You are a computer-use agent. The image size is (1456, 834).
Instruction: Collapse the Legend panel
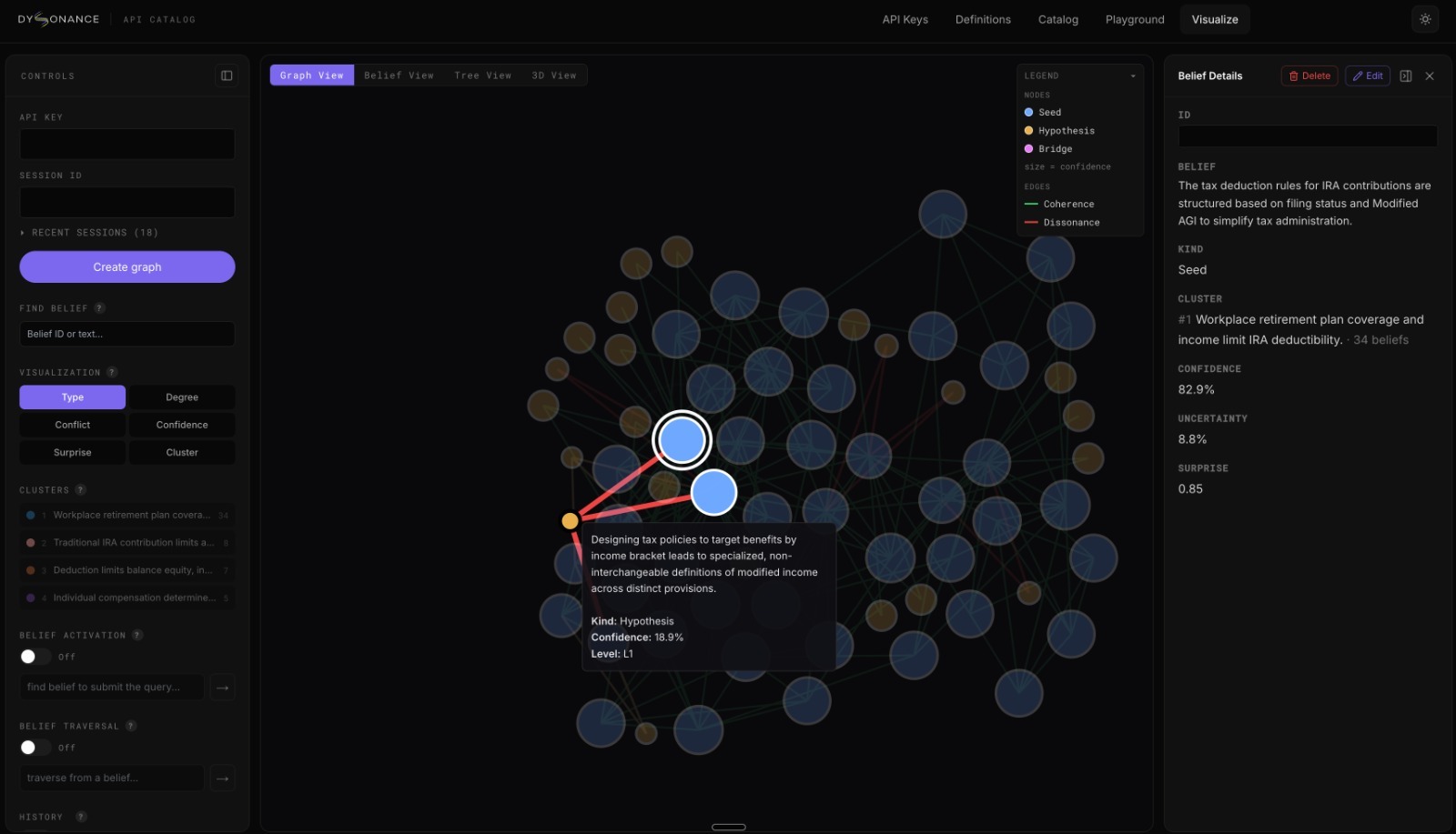[x=1133, y=75]
